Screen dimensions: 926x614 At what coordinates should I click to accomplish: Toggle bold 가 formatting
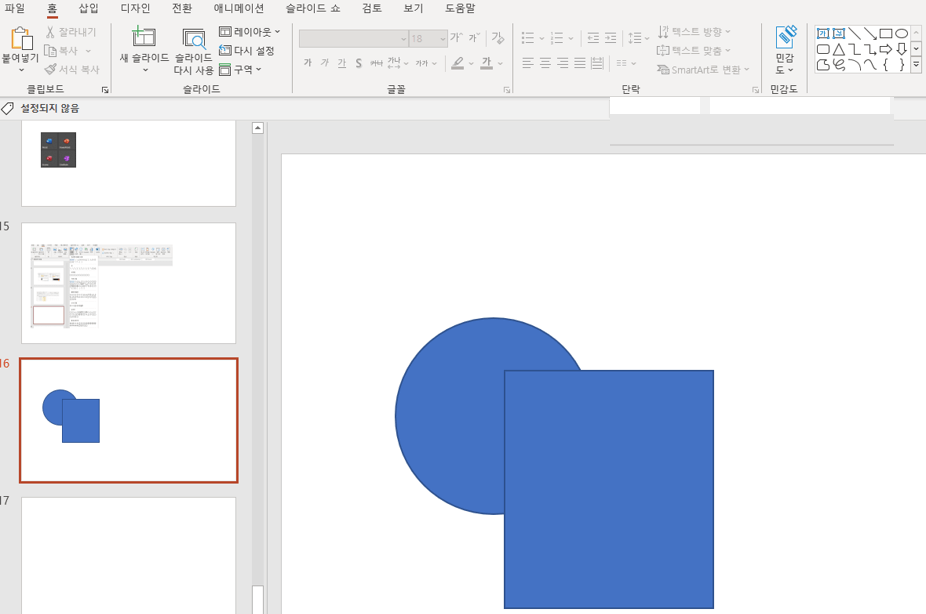tap(308, 63)
